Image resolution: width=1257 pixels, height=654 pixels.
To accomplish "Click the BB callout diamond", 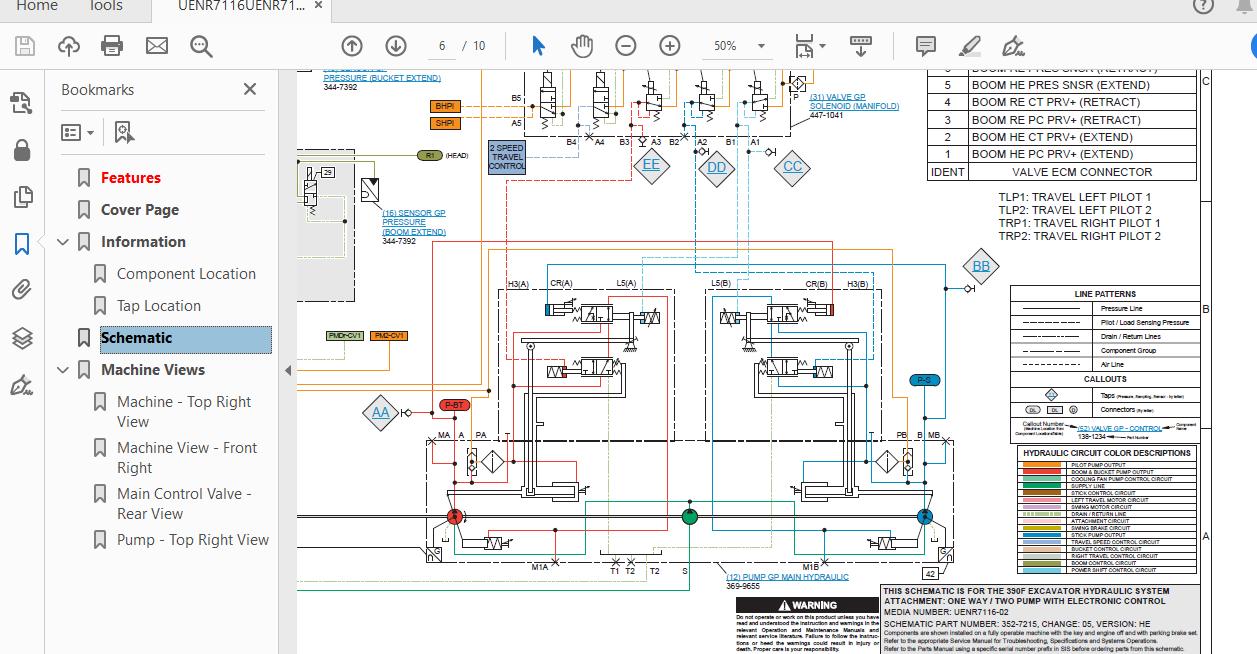I will tap(981, 266).
